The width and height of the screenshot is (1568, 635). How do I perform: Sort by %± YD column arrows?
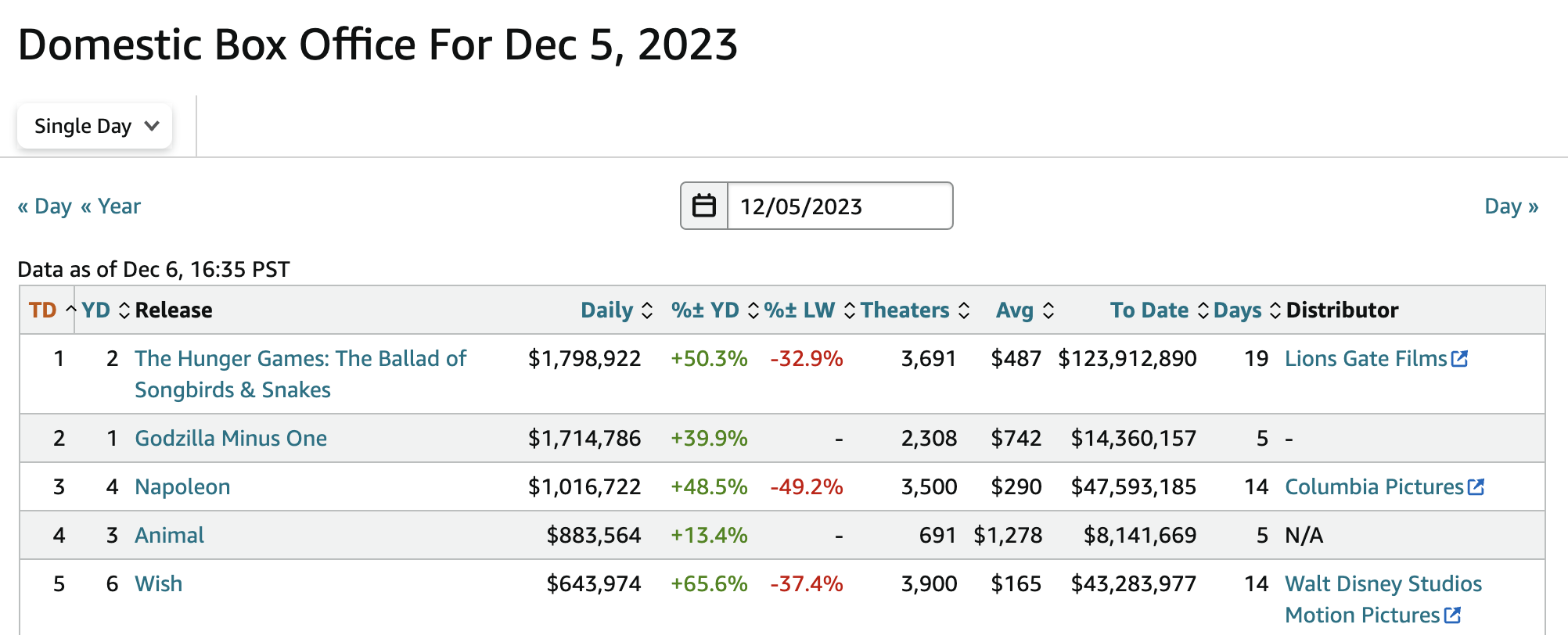click(753, 310)
